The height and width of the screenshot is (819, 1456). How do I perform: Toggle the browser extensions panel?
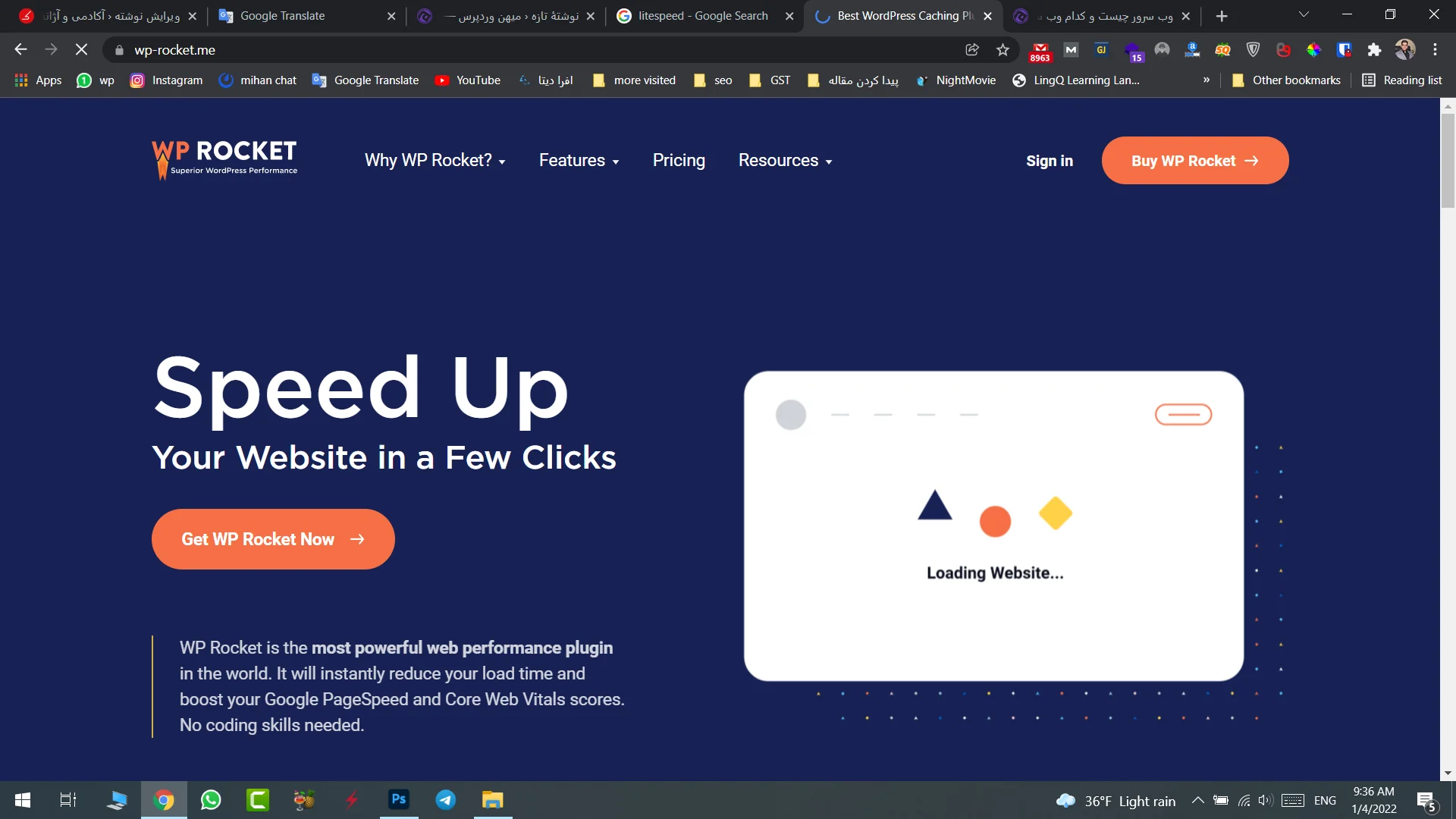coord(1375,49)
